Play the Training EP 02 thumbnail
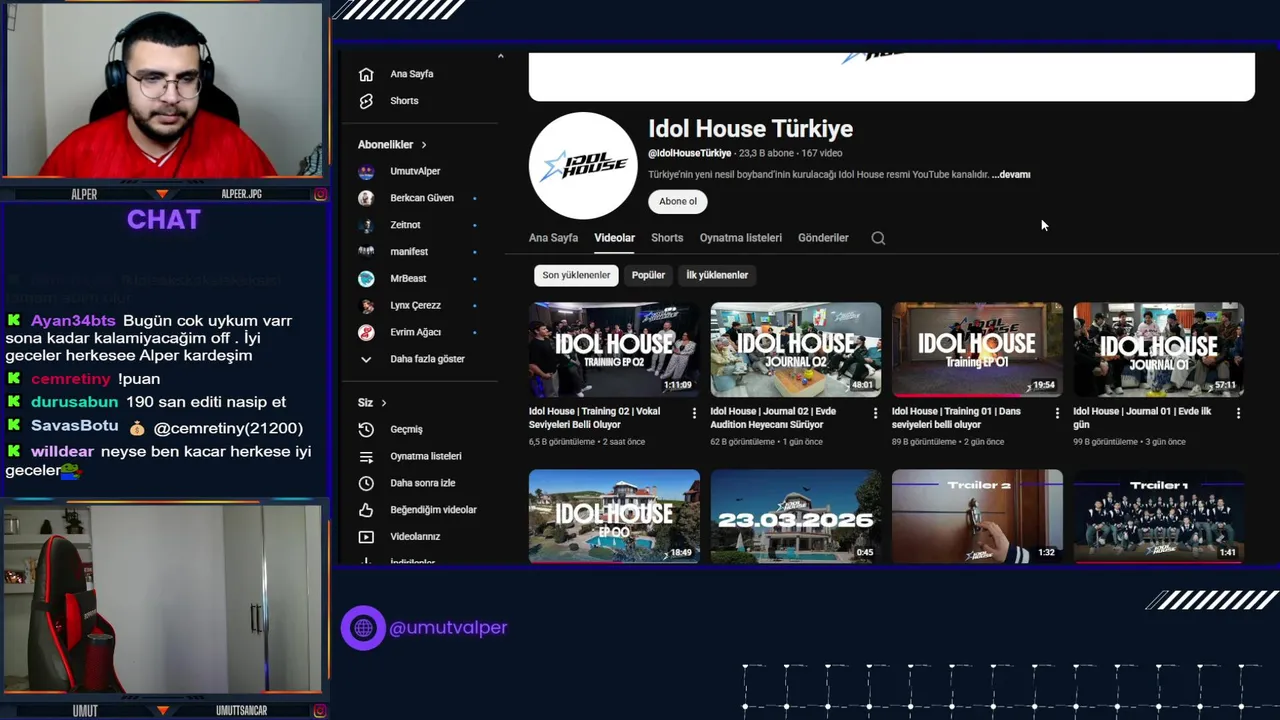The width and height of the screenshot is (1280, 720). pyautogui.click(x=614, y=350)
